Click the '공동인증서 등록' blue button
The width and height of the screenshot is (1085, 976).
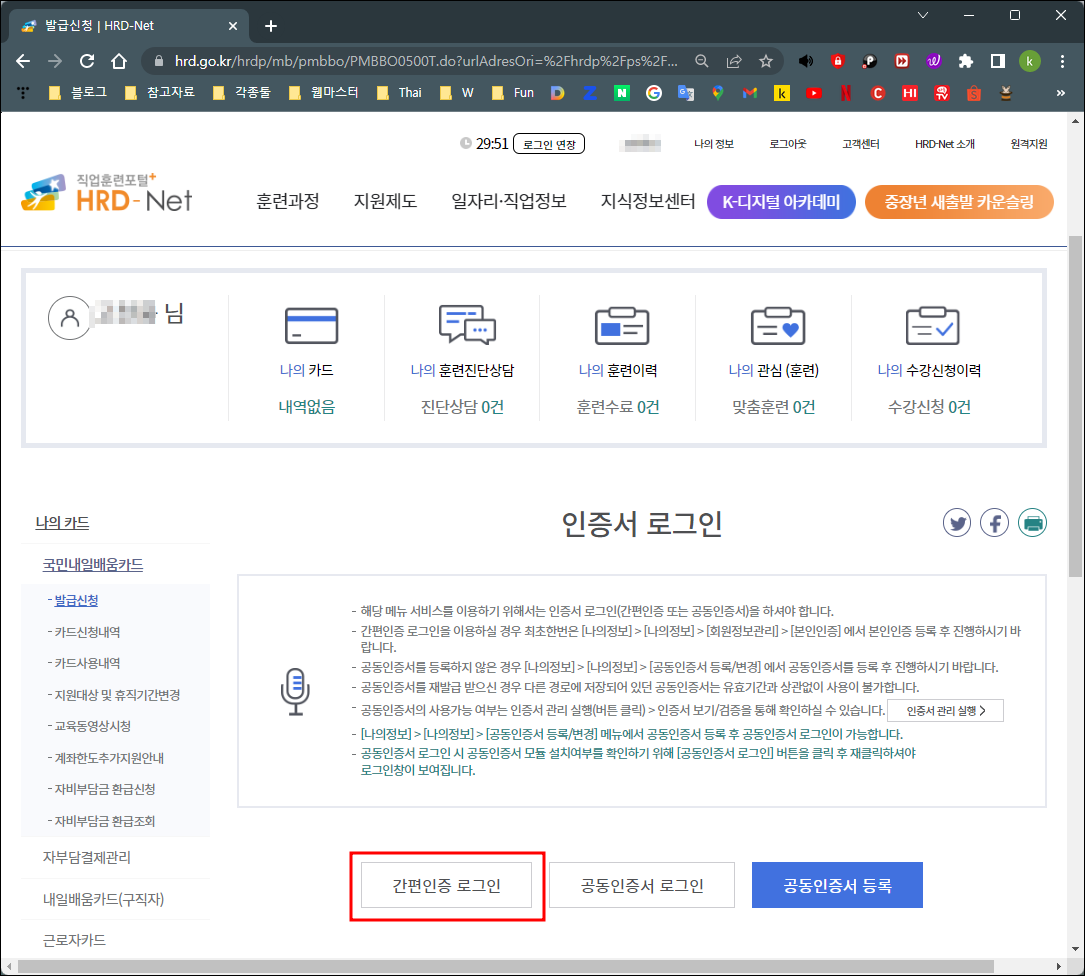point(837,885)
